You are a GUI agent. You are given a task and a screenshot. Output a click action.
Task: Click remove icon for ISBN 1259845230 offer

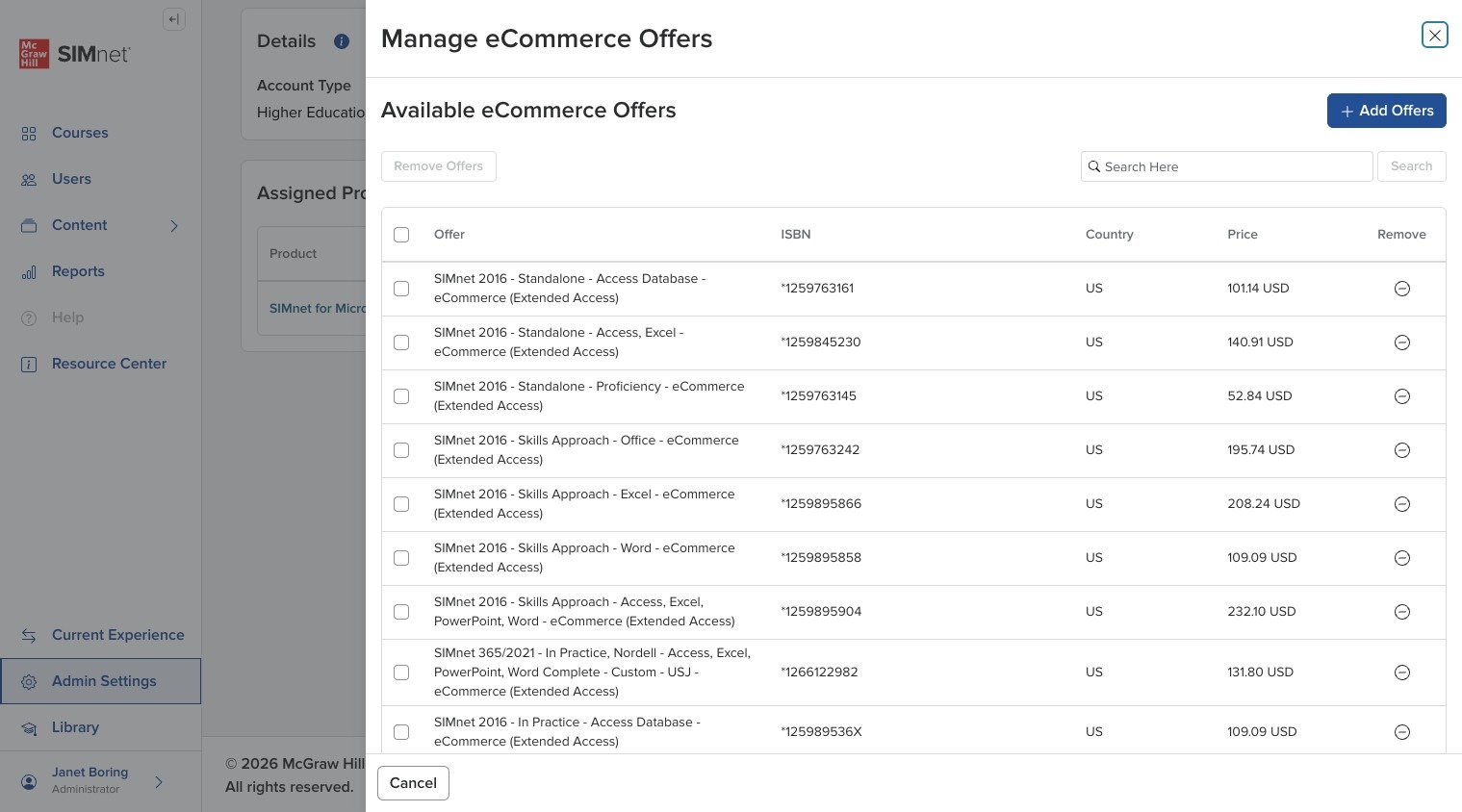pos(1402,343)
